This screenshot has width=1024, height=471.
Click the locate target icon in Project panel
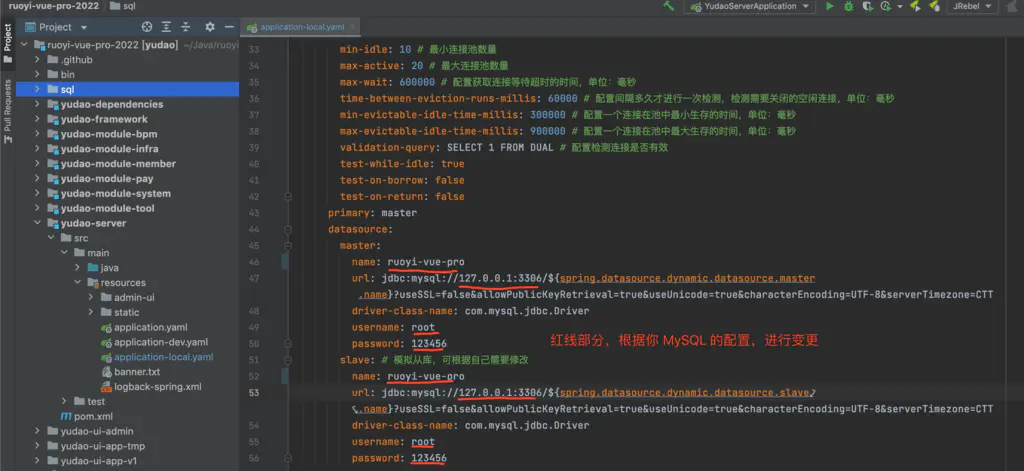pos(148,27)
